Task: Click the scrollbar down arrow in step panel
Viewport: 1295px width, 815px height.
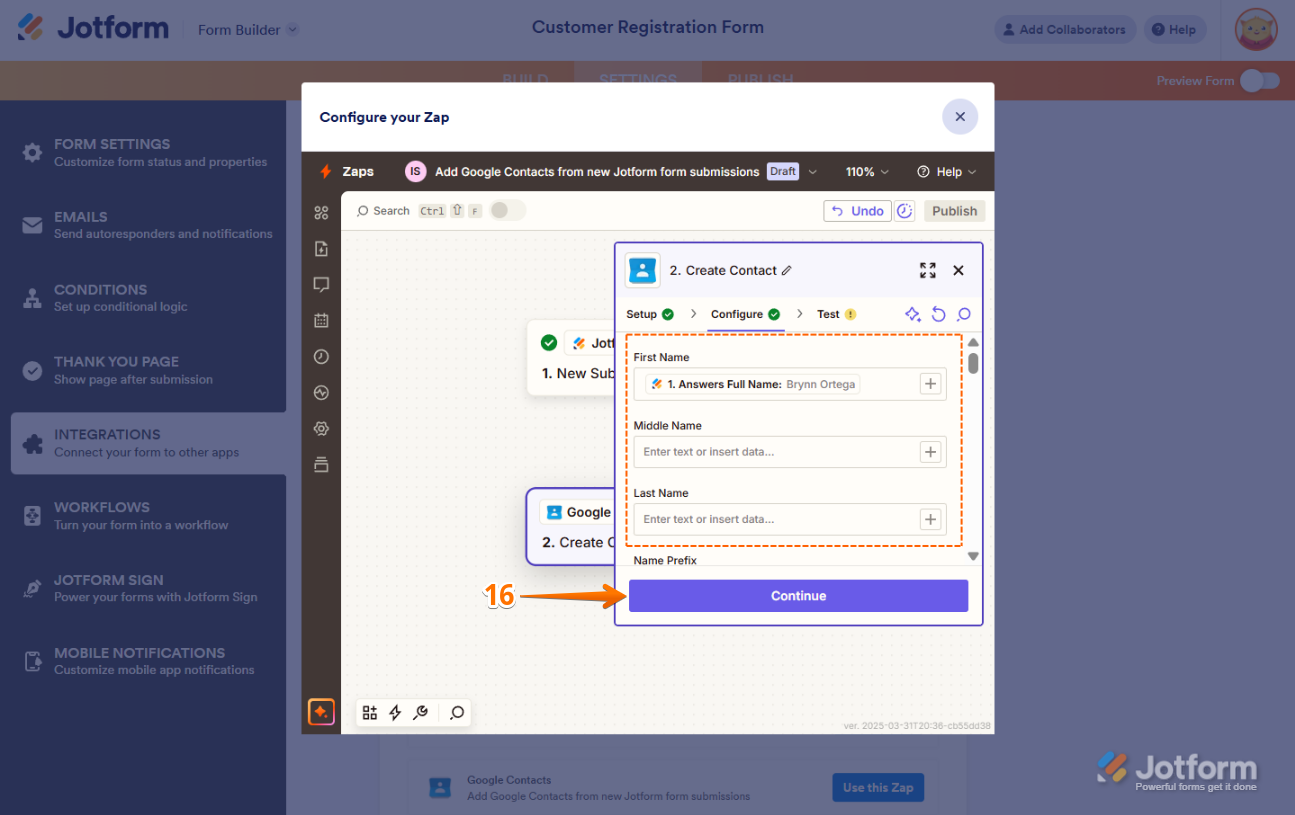Action: (x=973, y=556)
